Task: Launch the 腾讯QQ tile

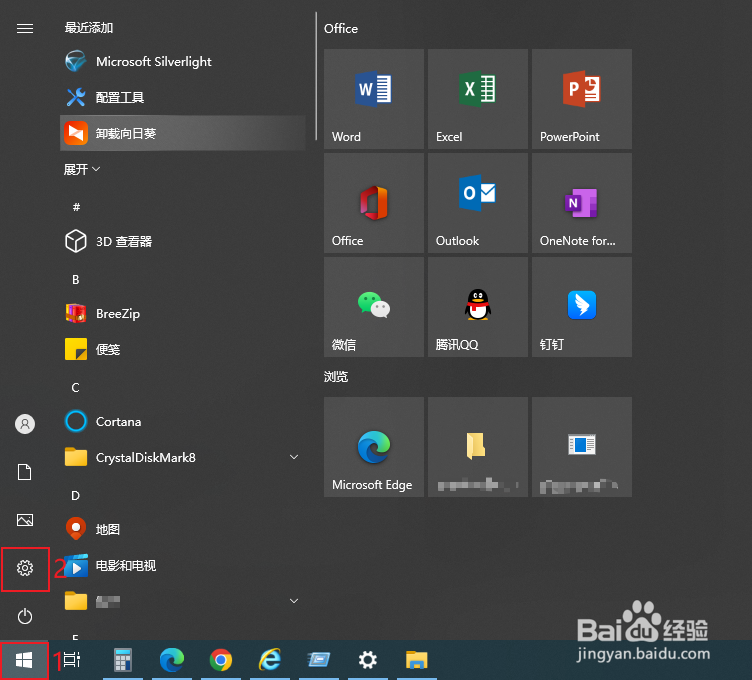Action: coord(478,307)
